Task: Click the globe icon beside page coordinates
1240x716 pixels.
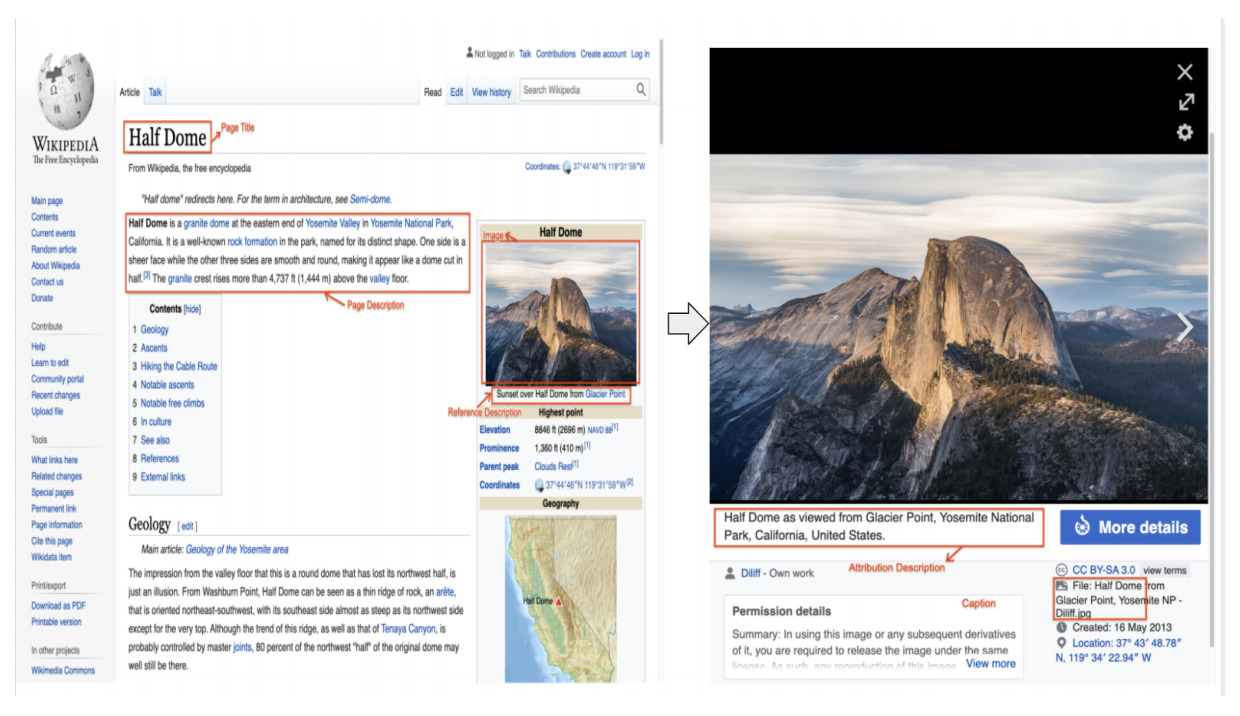Action: (566, 167)
